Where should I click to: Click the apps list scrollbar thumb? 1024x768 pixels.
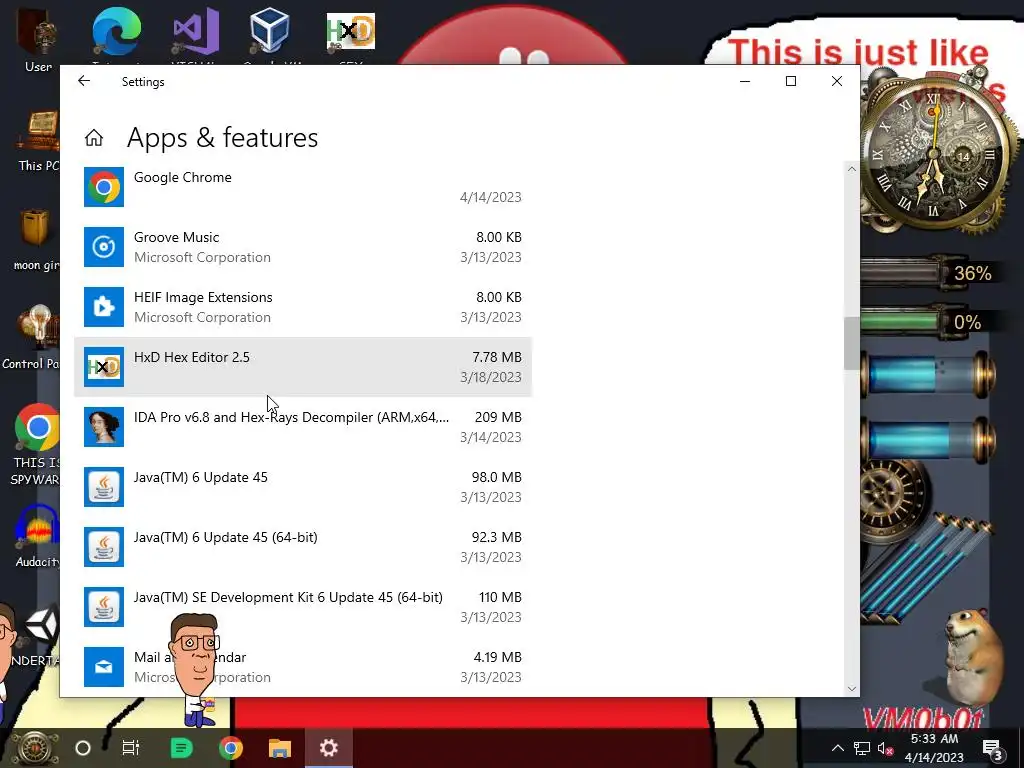tap(852, 344)
